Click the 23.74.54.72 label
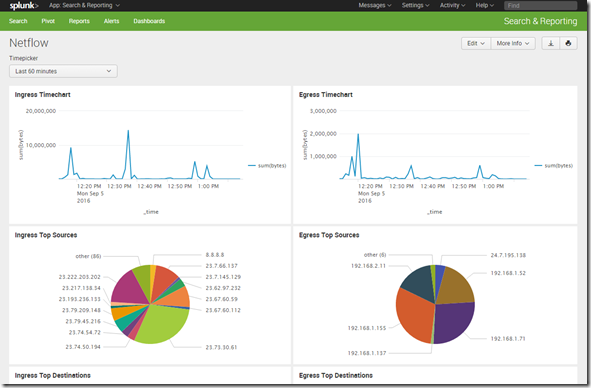Image resolution: width=591 pixels, height=388 pixels. click(85, 332)
